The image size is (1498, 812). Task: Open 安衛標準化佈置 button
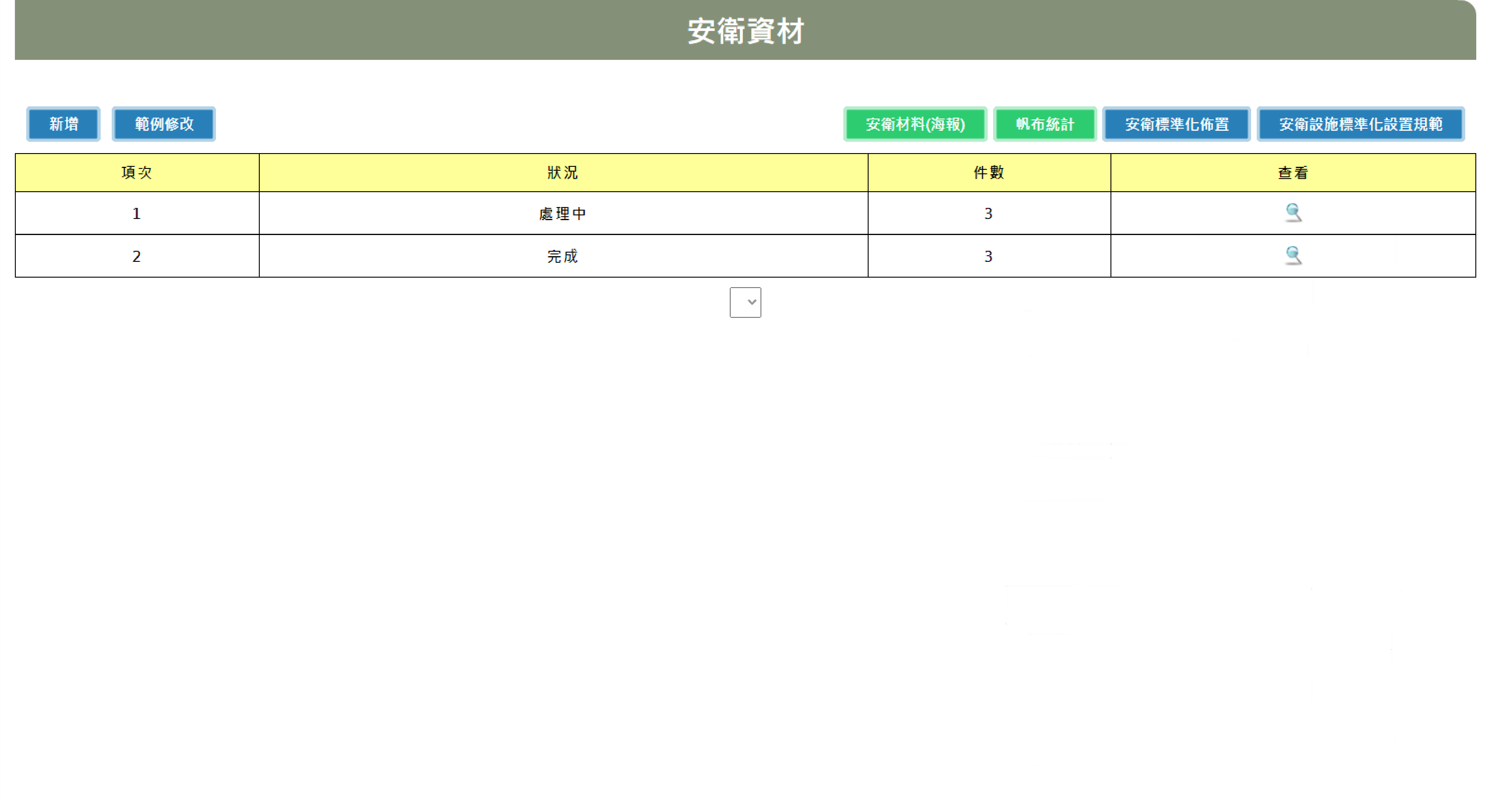pos(1176,124)
